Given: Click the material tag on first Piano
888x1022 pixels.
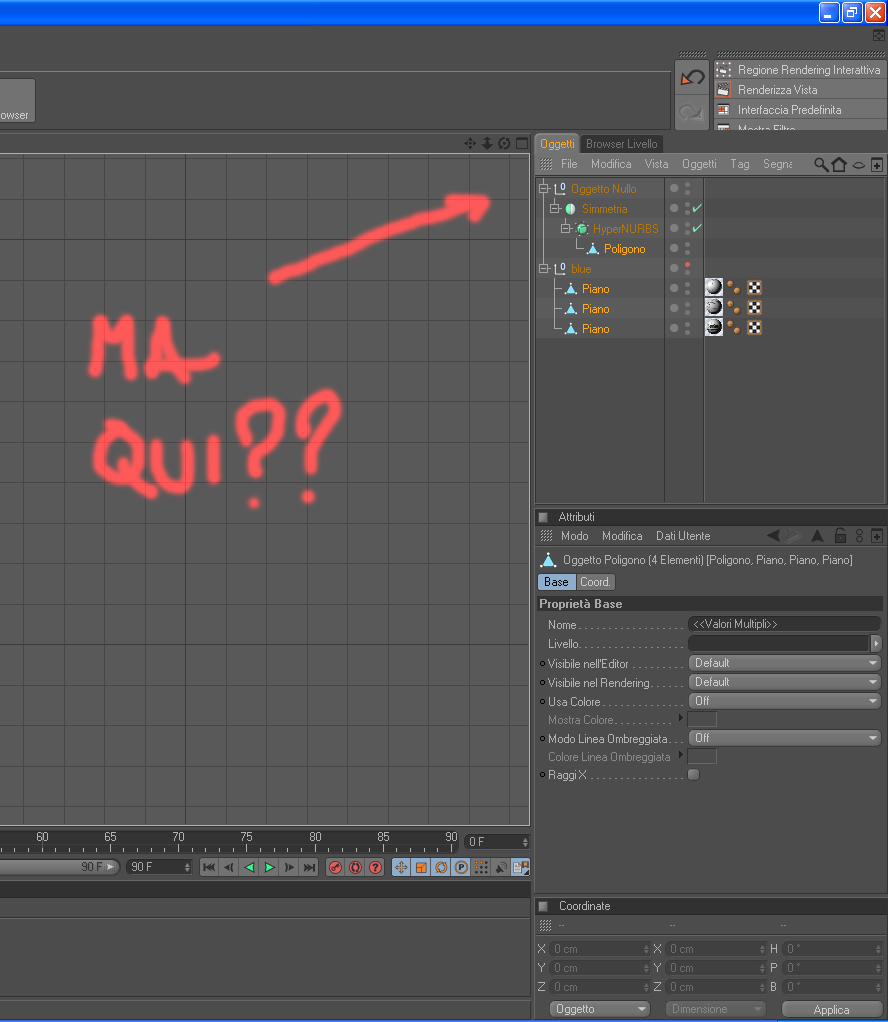Looking at the screenshot, I should tap(714, 287).
